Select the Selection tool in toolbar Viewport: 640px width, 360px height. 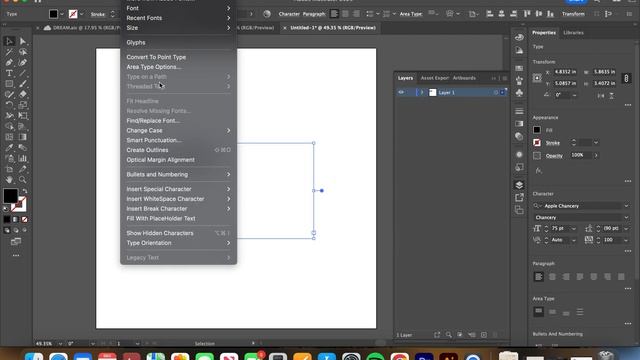coord(9,41)
